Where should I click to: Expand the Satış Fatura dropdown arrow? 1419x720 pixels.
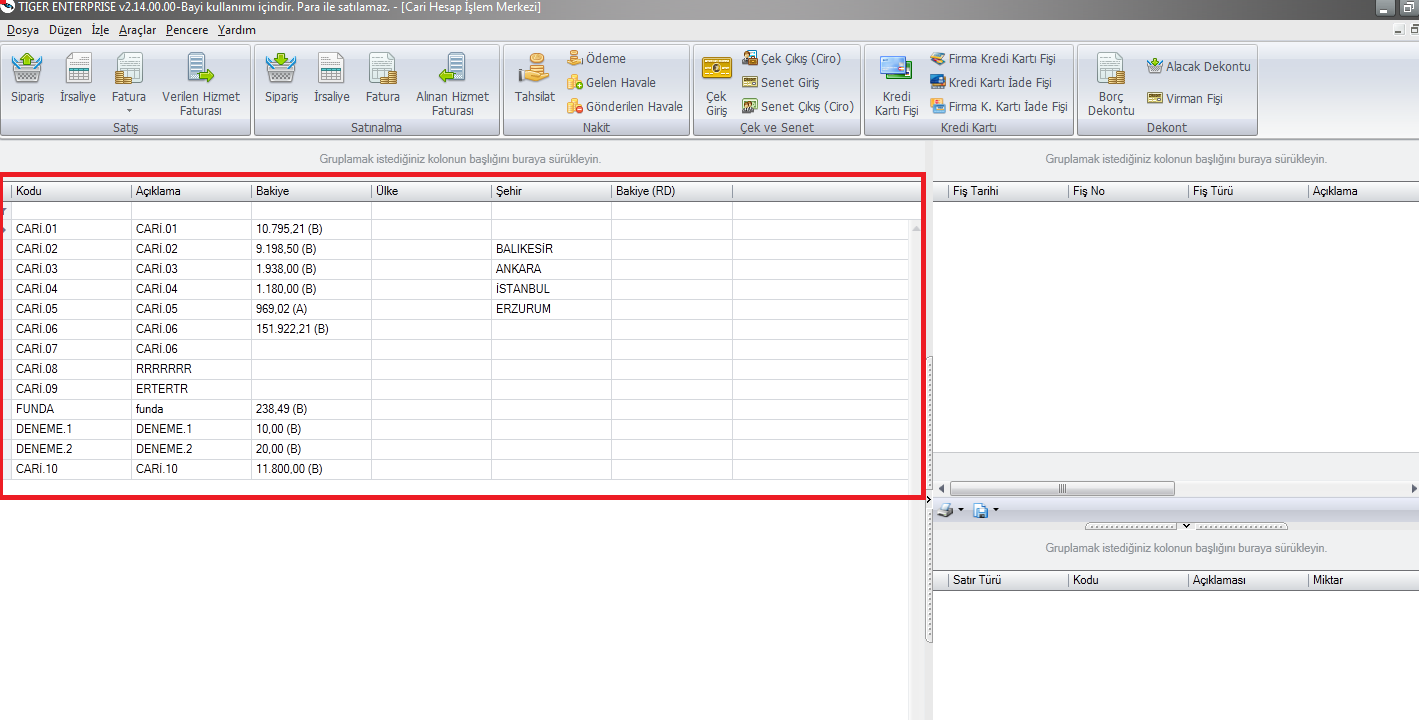tap(129, 110)
